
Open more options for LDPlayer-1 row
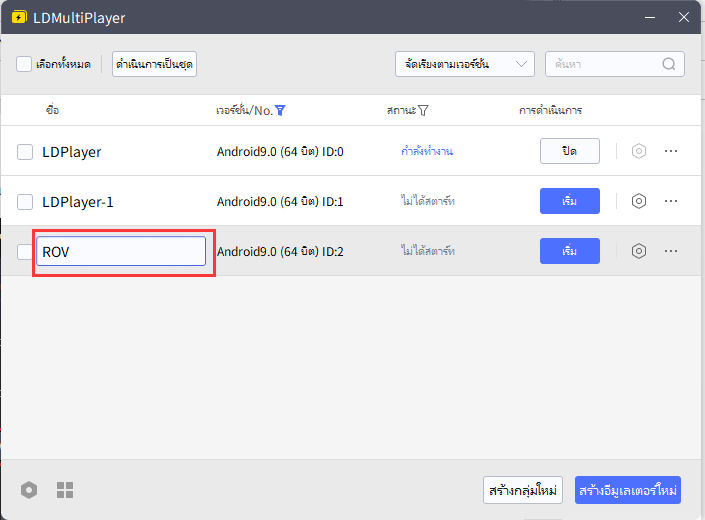coord(671,201)
